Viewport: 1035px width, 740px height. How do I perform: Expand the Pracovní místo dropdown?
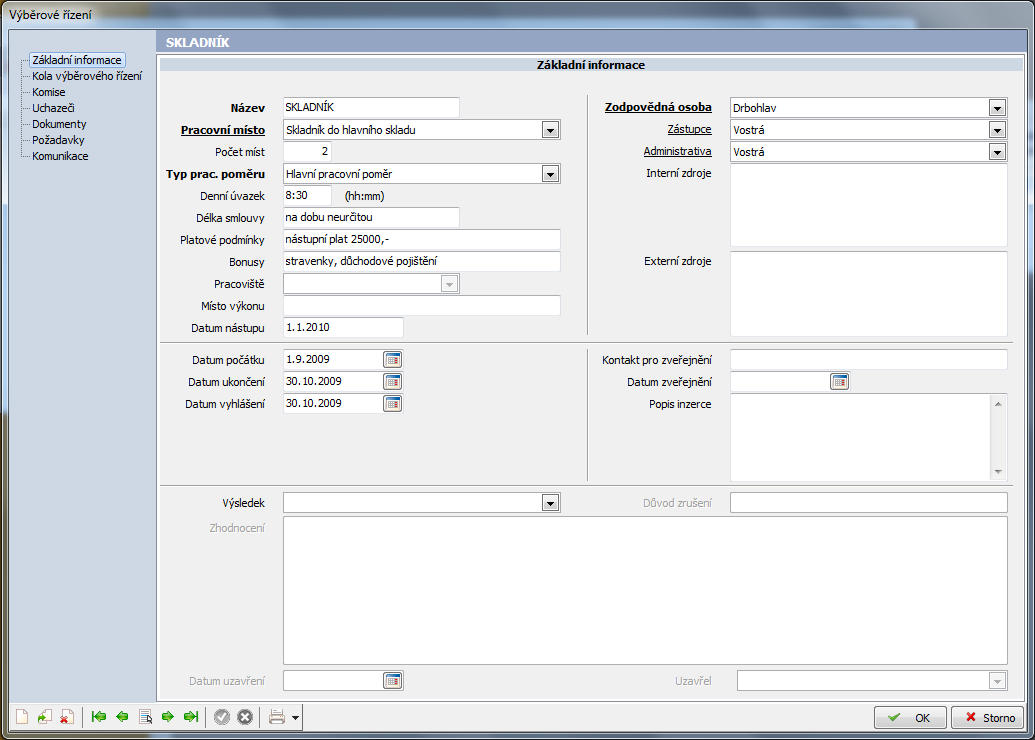tap(551, 130)
